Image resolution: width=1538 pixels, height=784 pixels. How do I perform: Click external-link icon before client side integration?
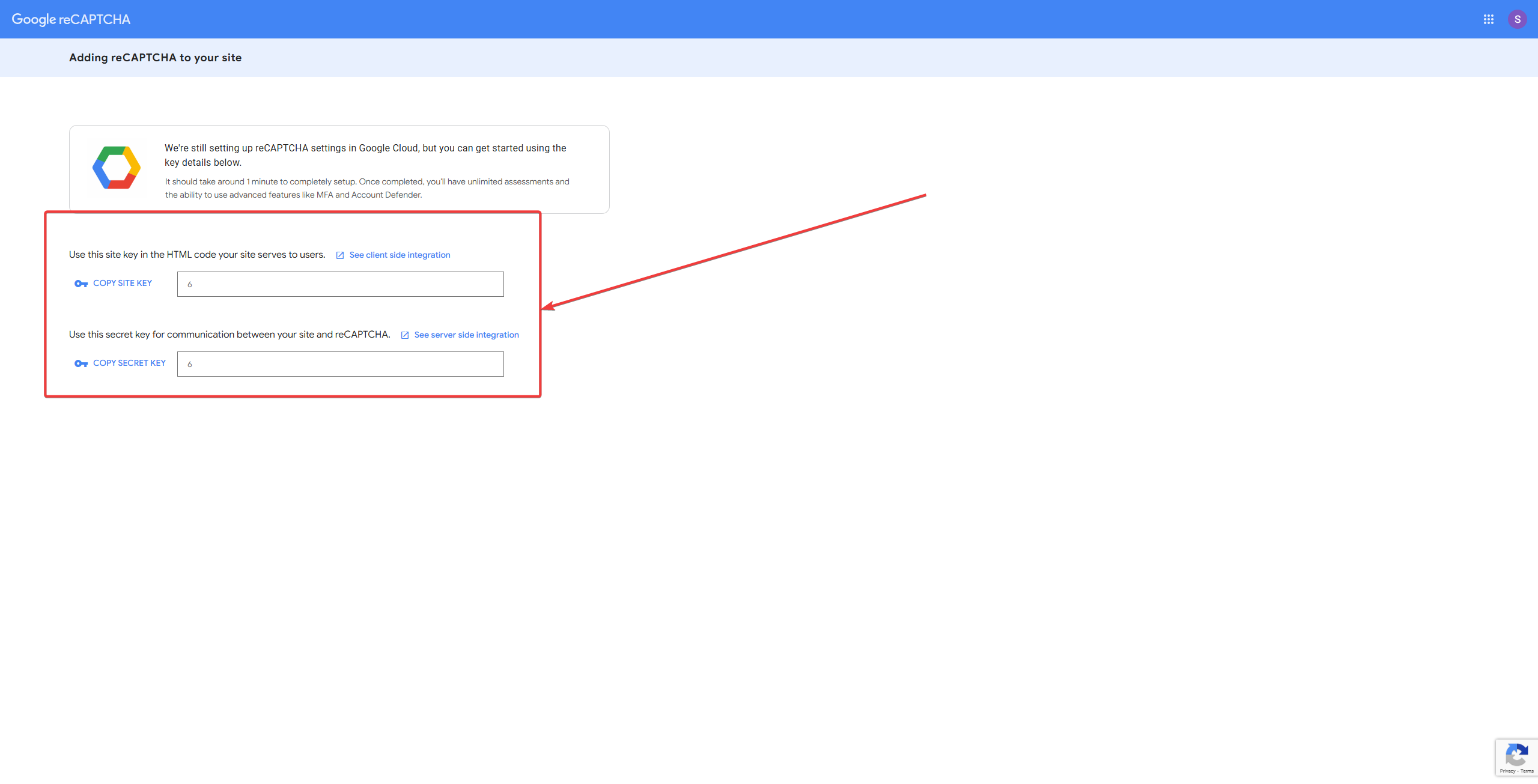pos(340,255)
